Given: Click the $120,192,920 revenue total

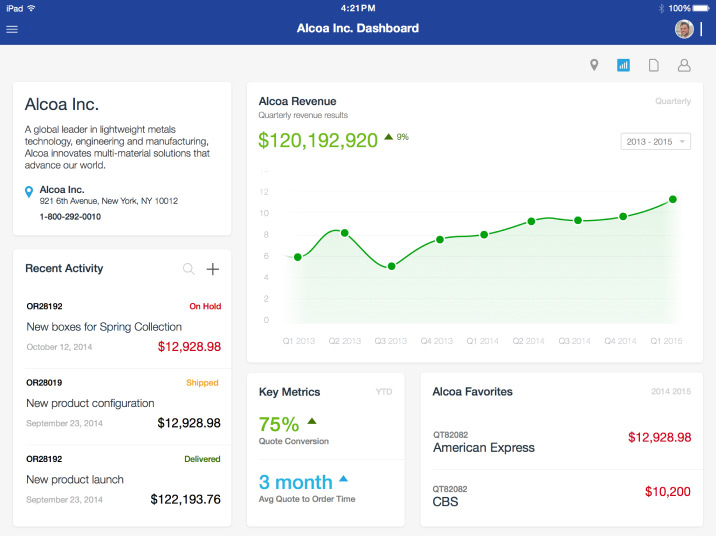Looking at the screenshot, I should click(x=318, y=140).
